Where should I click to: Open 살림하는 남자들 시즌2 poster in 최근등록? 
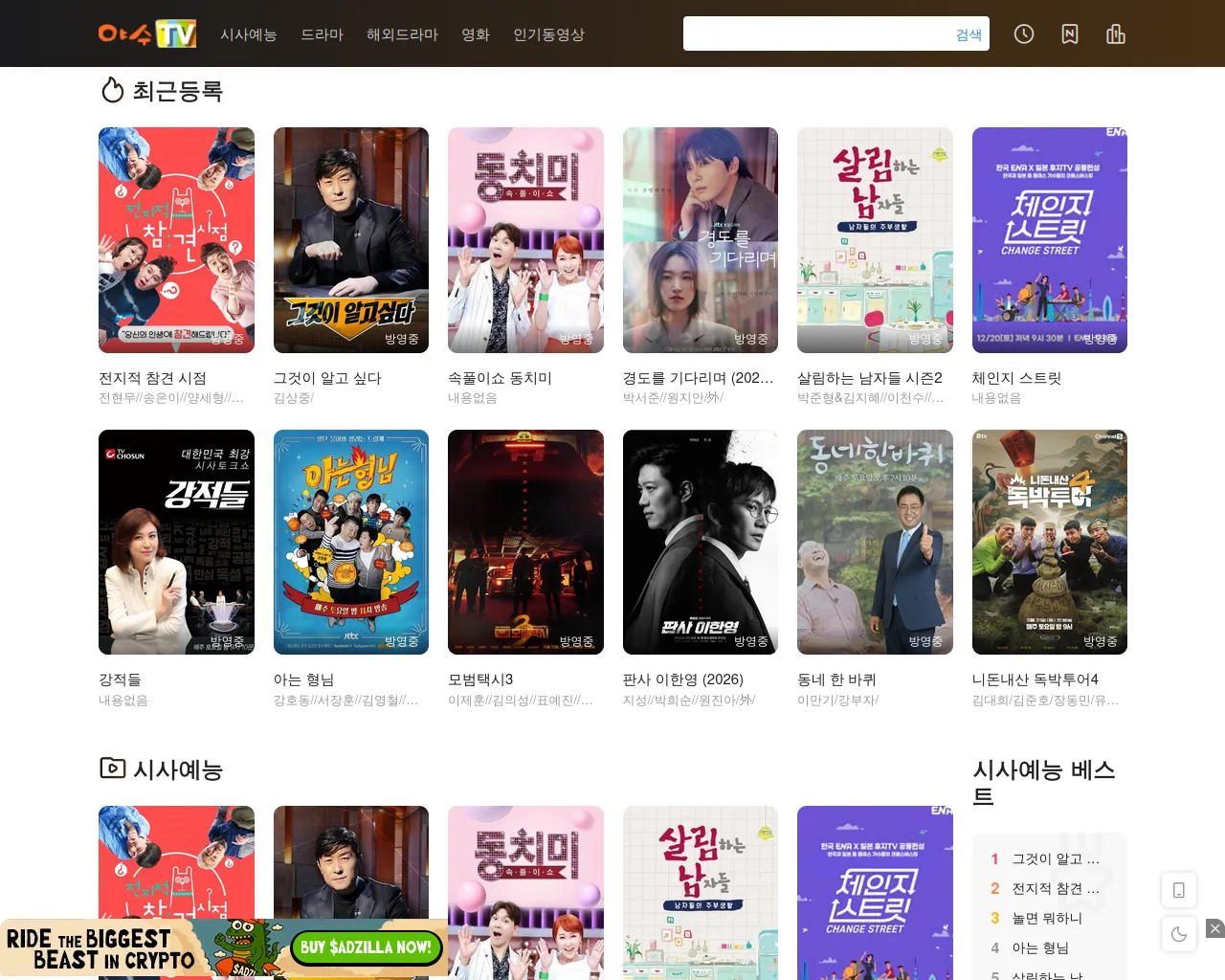(875, 240)
